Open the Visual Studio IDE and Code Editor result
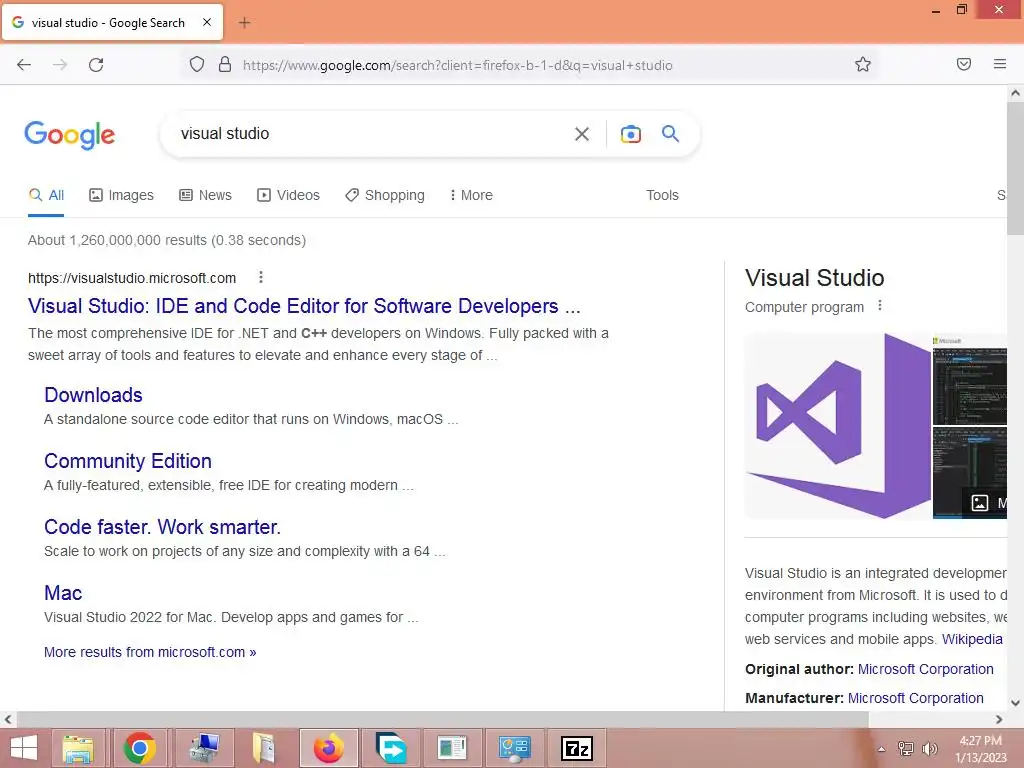The width and height of the screenshot is (1024, 768). click(304, 306)
